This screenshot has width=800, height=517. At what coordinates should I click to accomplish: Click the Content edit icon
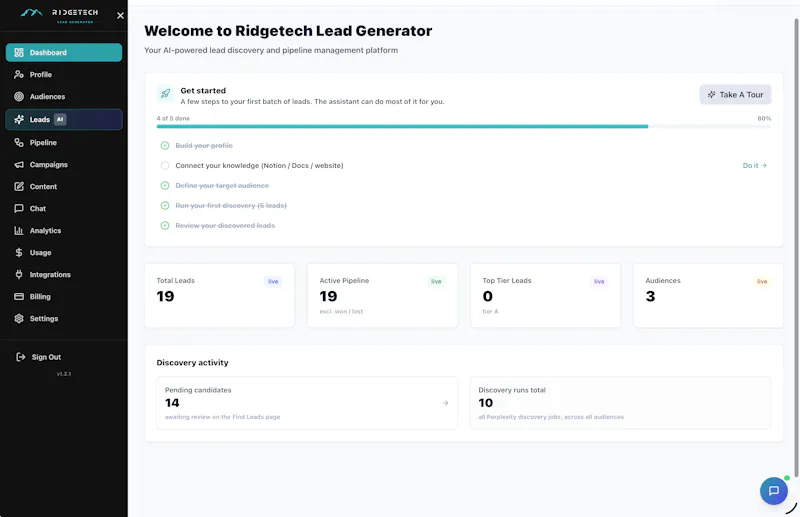coord(19,186)
